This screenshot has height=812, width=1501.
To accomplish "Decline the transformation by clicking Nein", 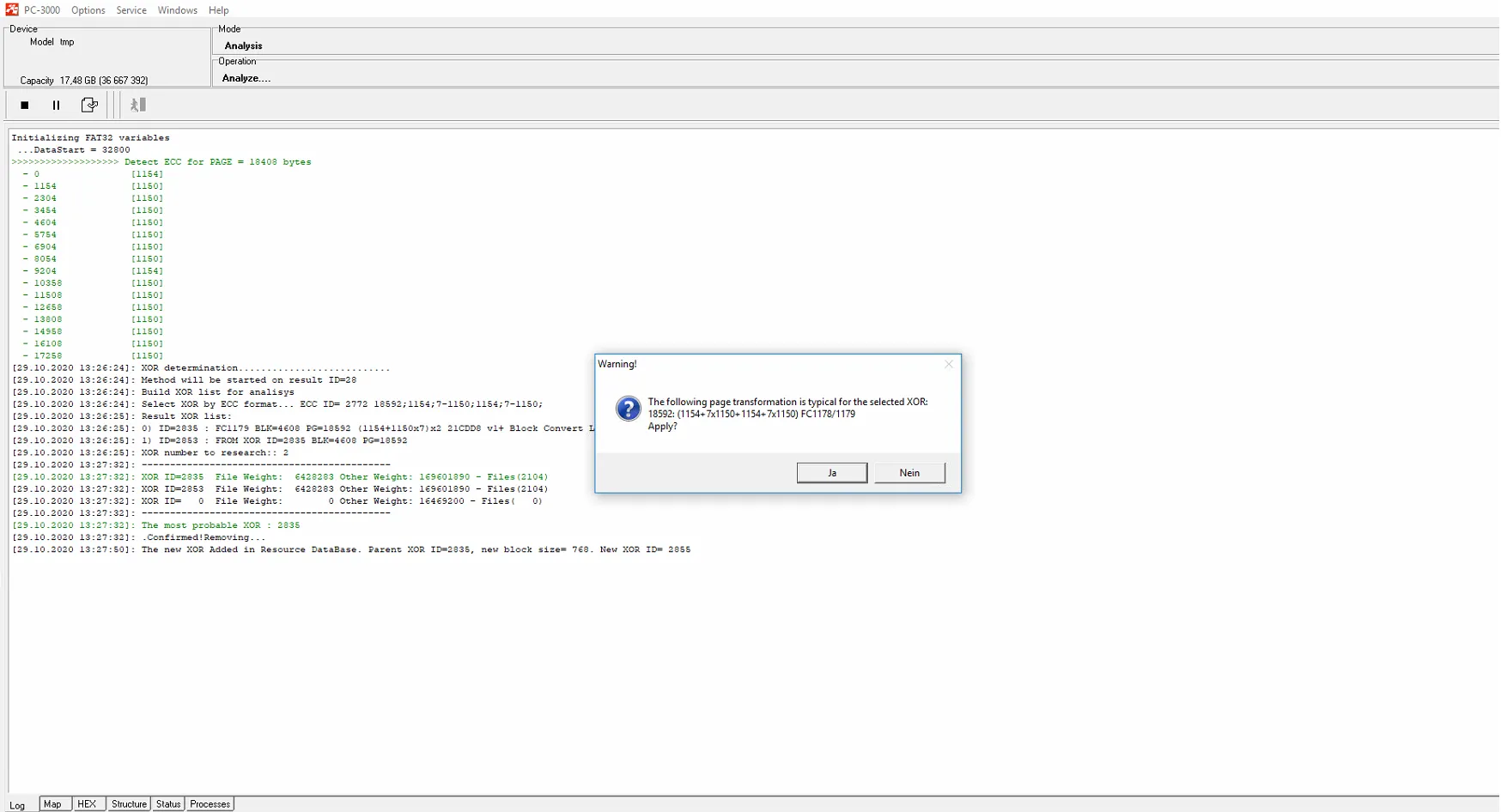I will coord(909,473).
